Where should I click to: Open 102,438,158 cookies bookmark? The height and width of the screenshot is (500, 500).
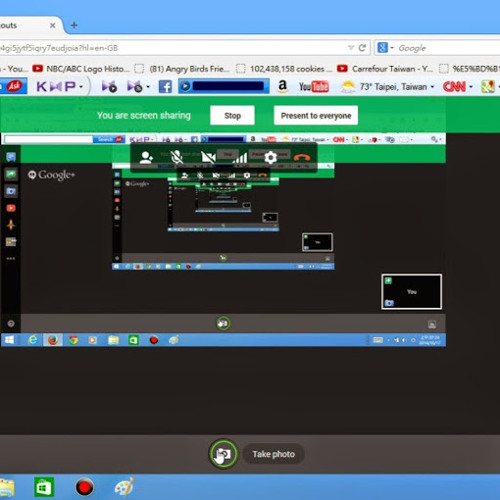pyautogui.click(x=284, y=69)
